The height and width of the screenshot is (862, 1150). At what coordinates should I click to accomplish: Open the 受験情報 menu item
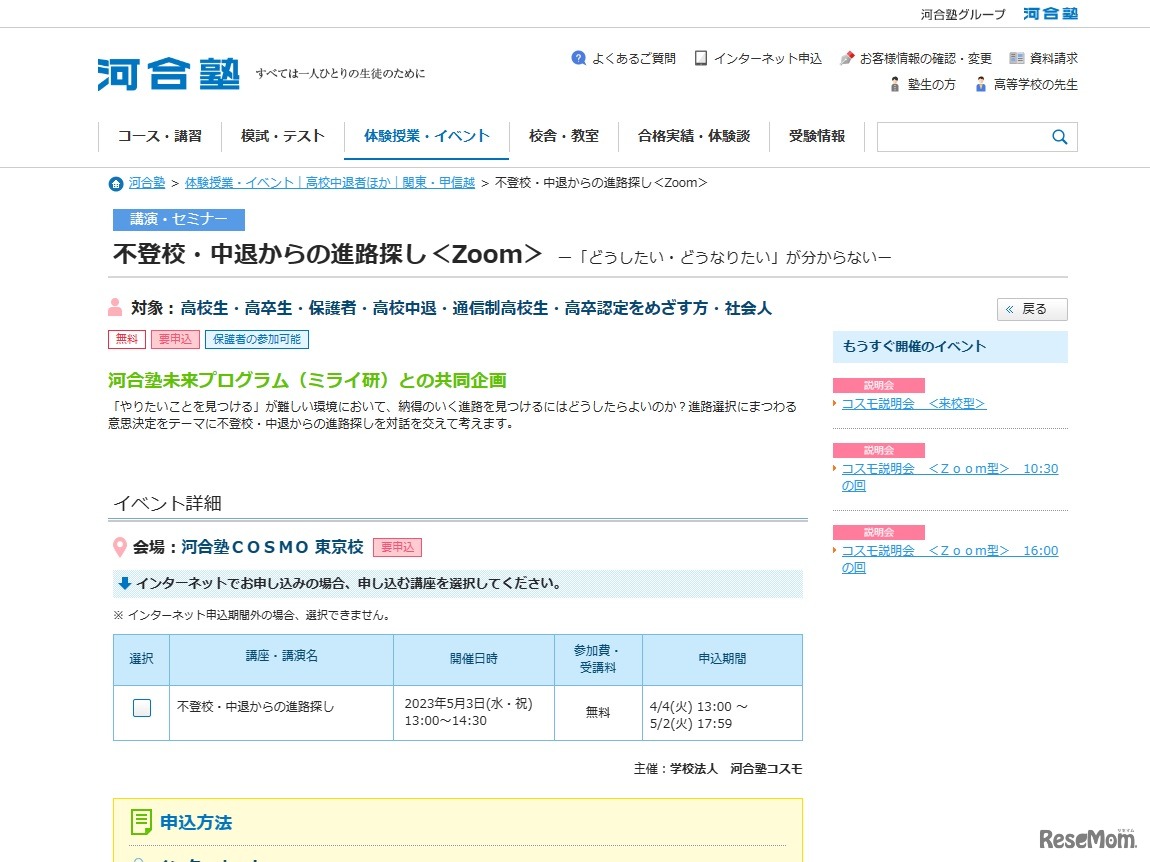click(816, 135)
